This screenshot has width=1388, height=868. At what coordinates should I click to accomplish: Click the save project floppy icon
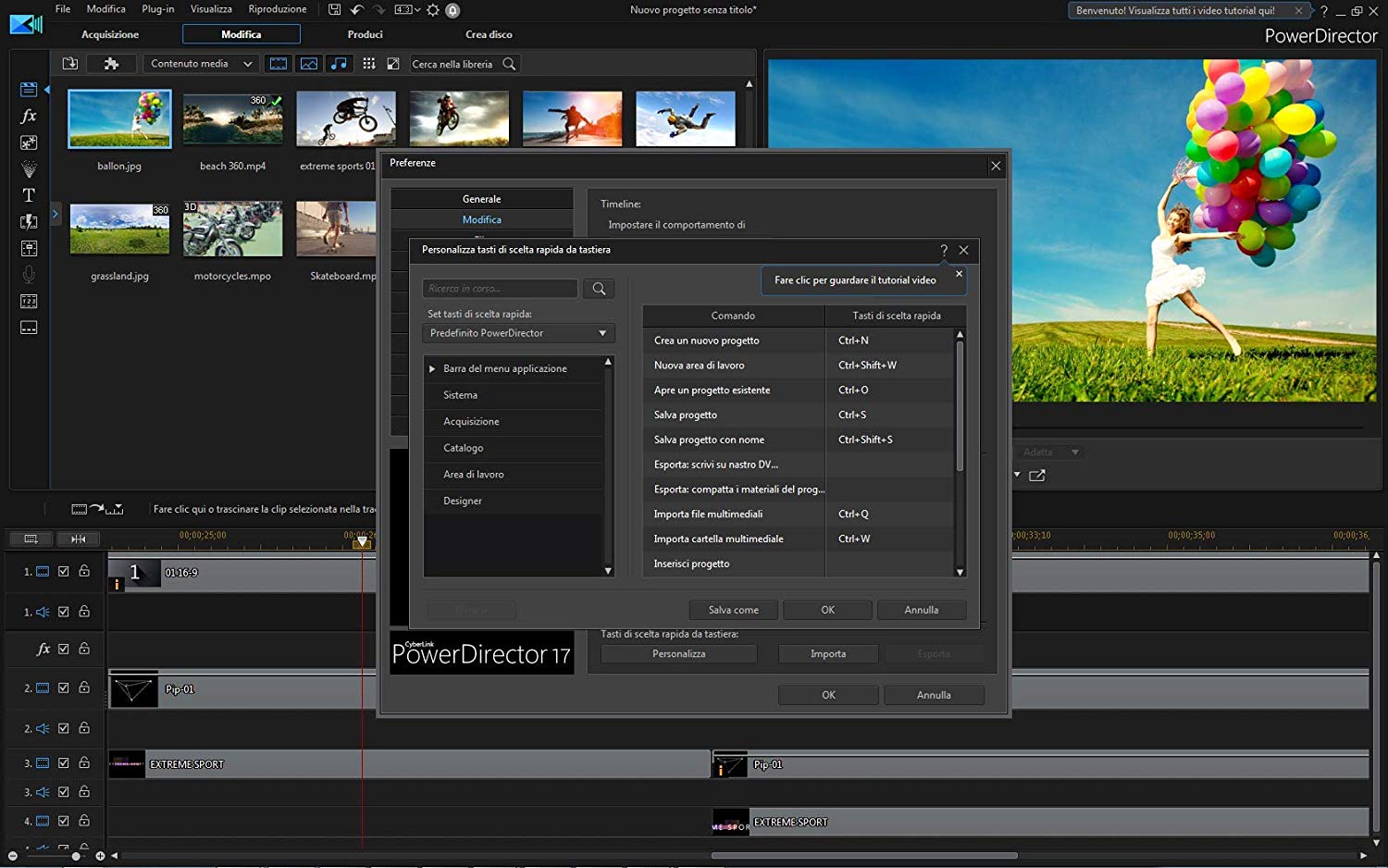click(335, 10)
